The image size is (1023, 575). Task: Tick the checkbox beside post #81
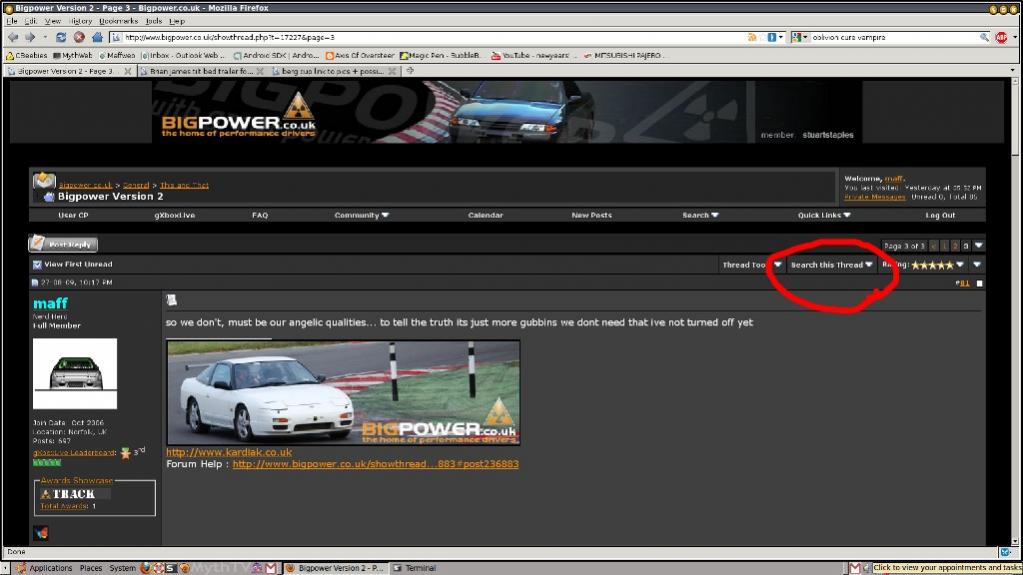[979, 283]
